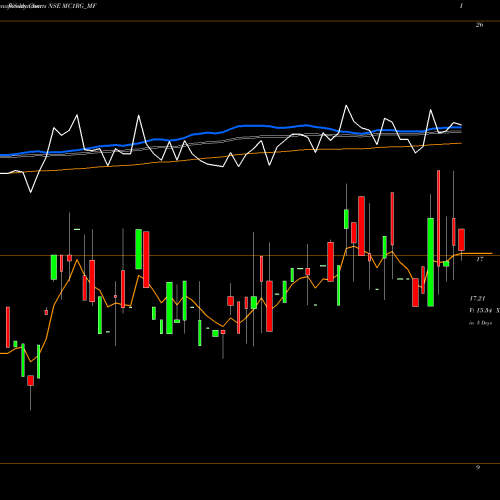Click the '17.21' price value
Image resolution: width=500 pixels, height=500 pixels.
477,298
